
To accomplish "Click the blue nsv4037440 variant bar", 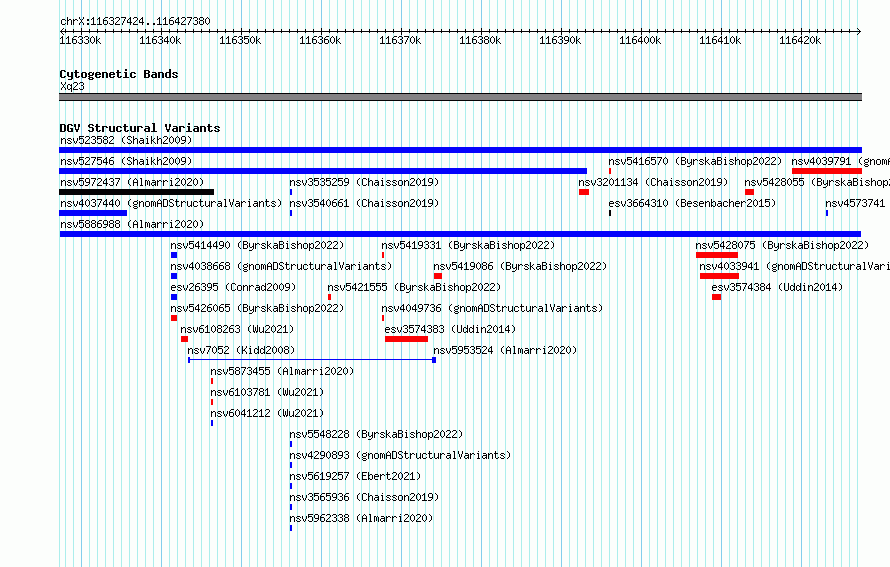I will 93,213.
